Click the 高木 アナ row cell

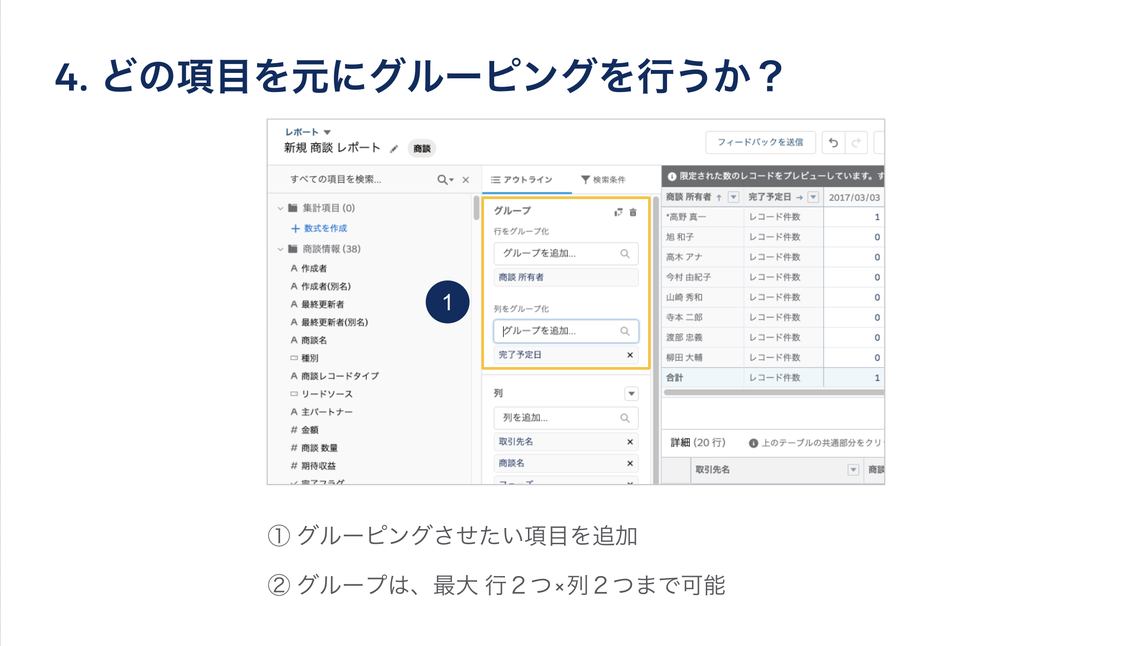tap(703, 257)
